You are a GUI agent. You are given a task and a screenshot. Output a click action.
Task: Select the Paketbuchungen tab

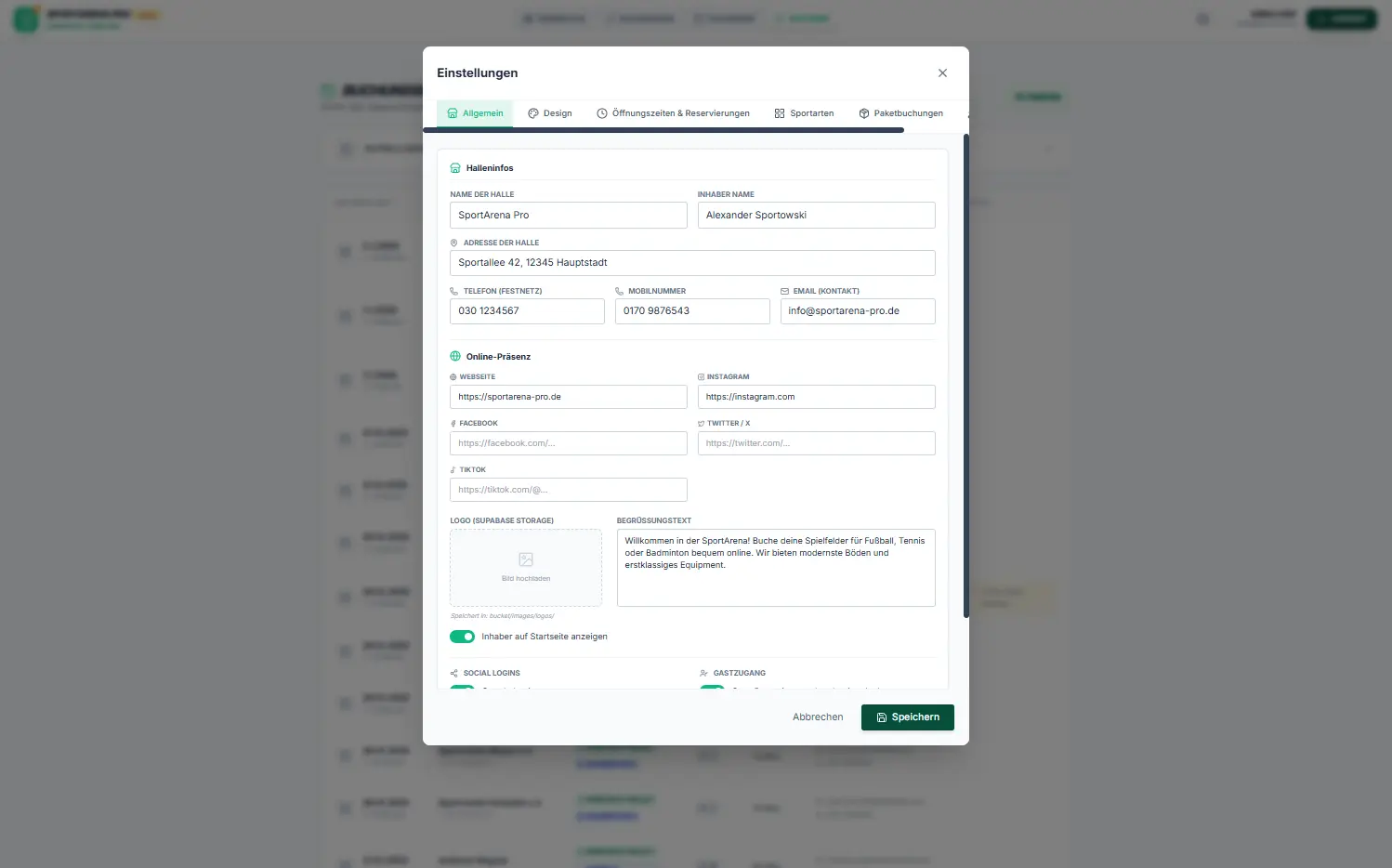900,113
